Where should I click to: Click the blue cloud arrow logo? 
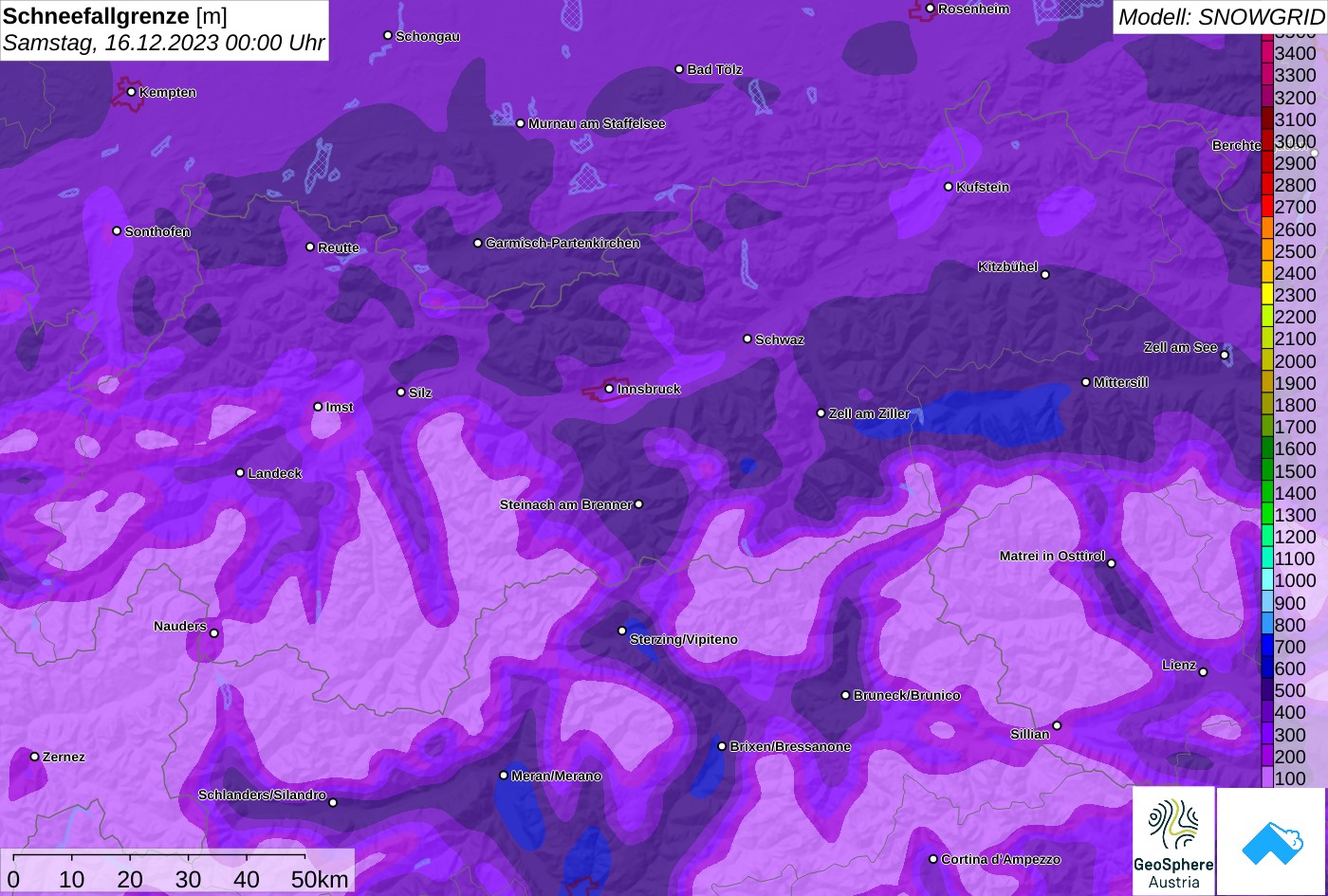(x=1271, y=841)
